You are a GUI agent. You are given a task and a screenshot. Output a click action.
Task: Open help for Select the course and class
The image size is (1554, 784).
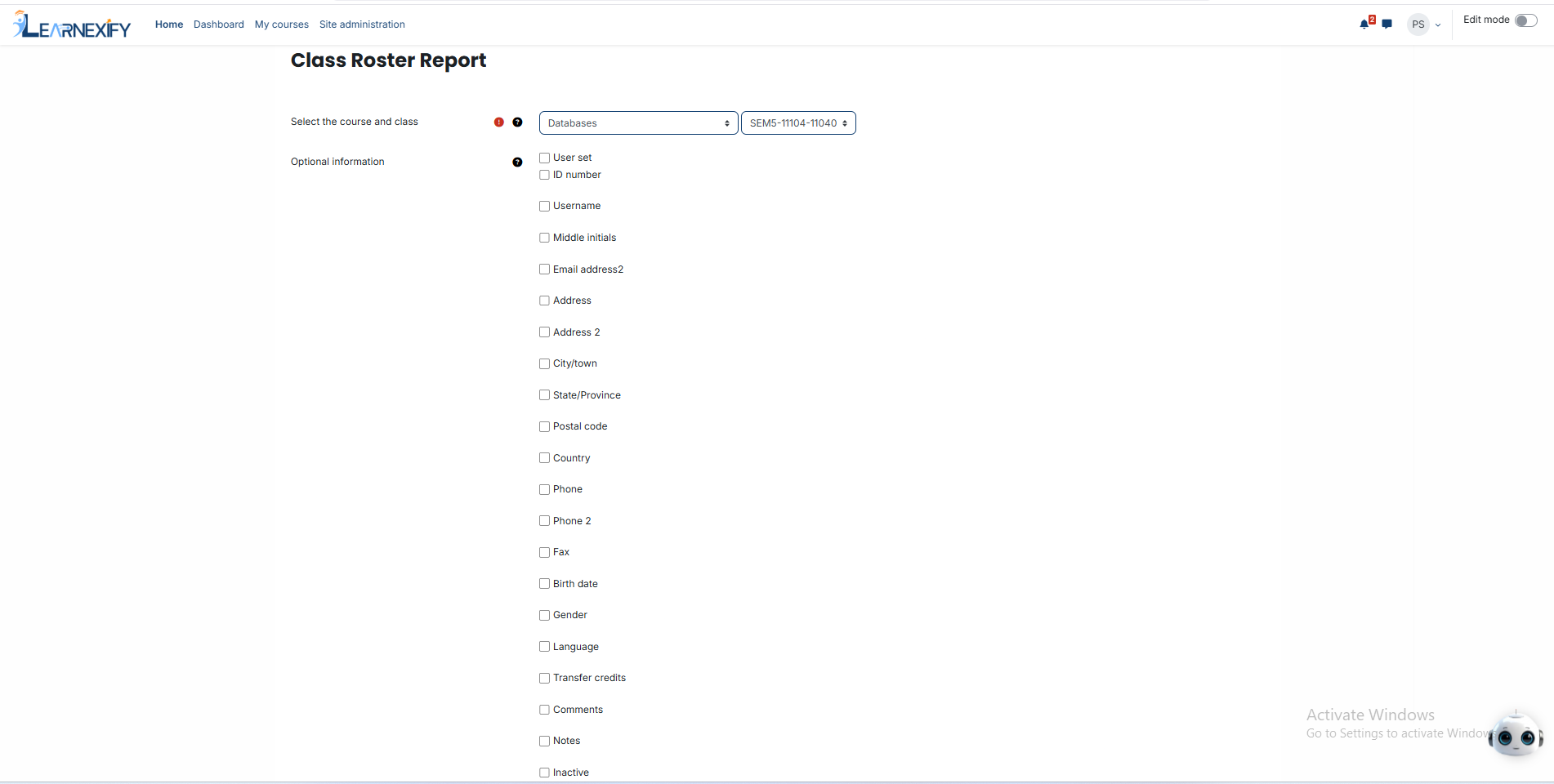pyautogui.click(x=517, y=122)
